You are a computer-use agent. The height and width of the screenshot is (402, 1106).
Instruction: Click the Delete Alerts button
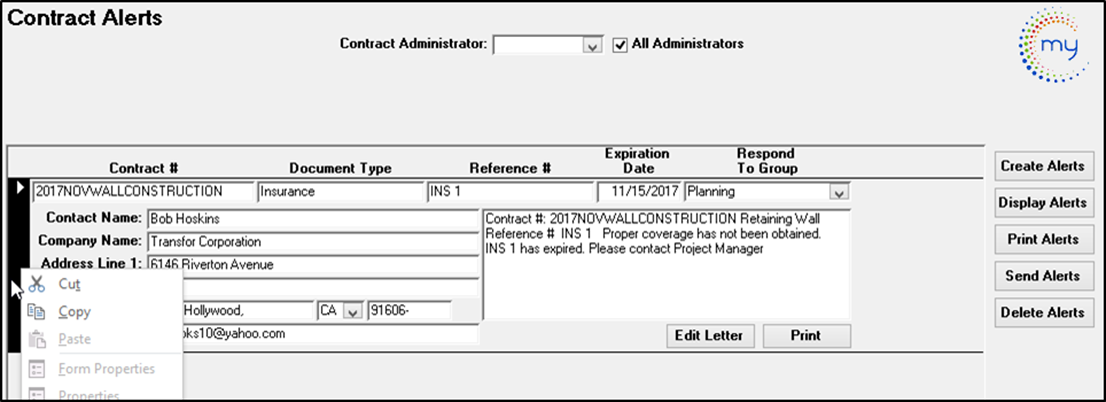[1042, 312]
